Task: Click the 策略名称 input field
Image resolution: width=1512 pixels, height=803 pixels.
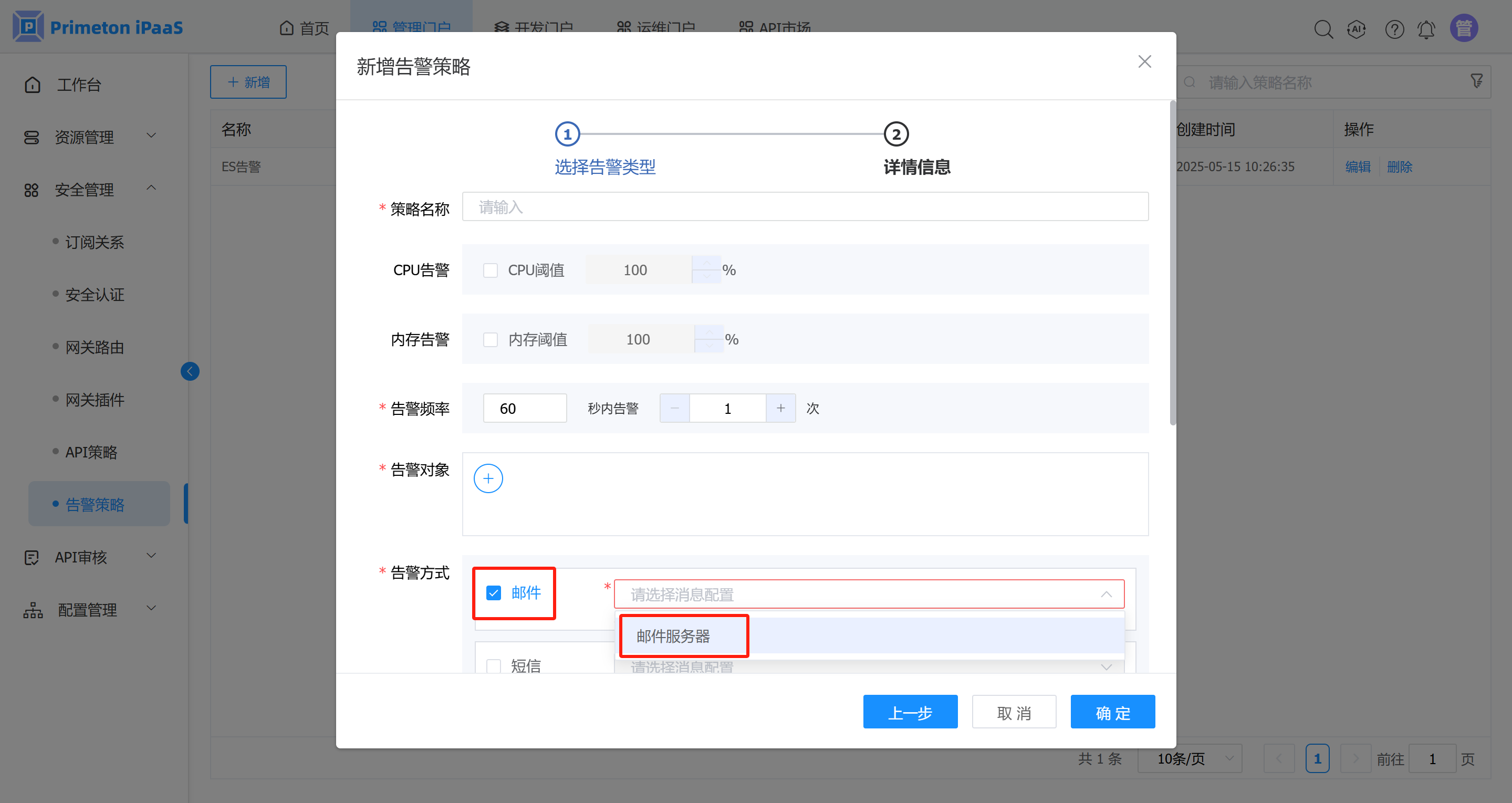Action: [x=805, y=206]
